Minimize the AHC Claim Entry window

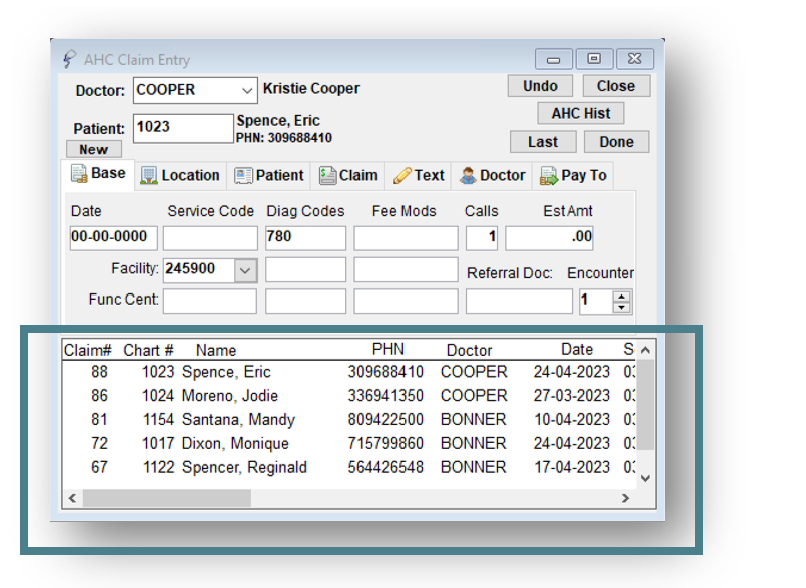pos(553,59)
